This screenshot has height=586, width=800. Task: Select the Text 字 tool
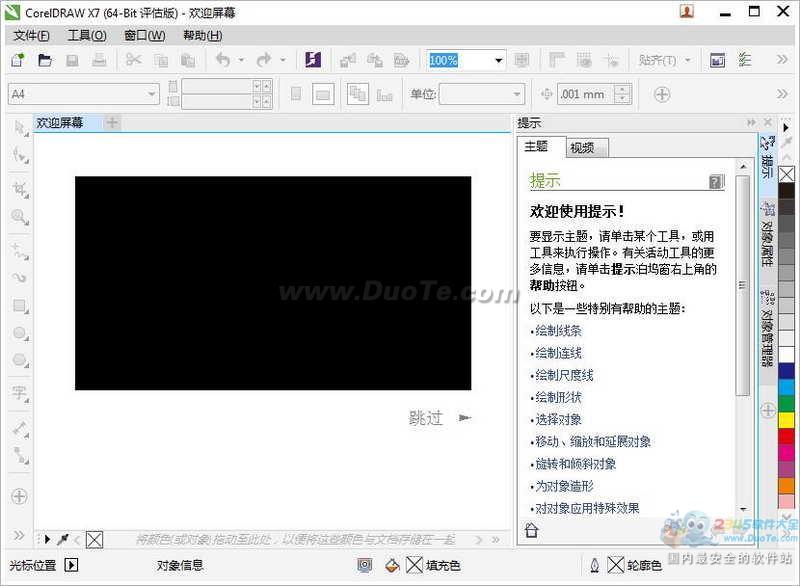(x=20, y=393)
